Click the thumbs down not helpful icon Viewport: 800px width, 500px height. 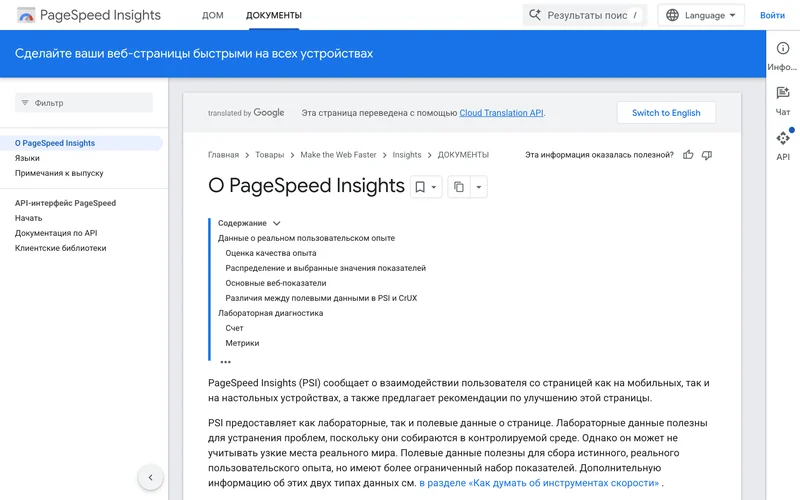707,155
